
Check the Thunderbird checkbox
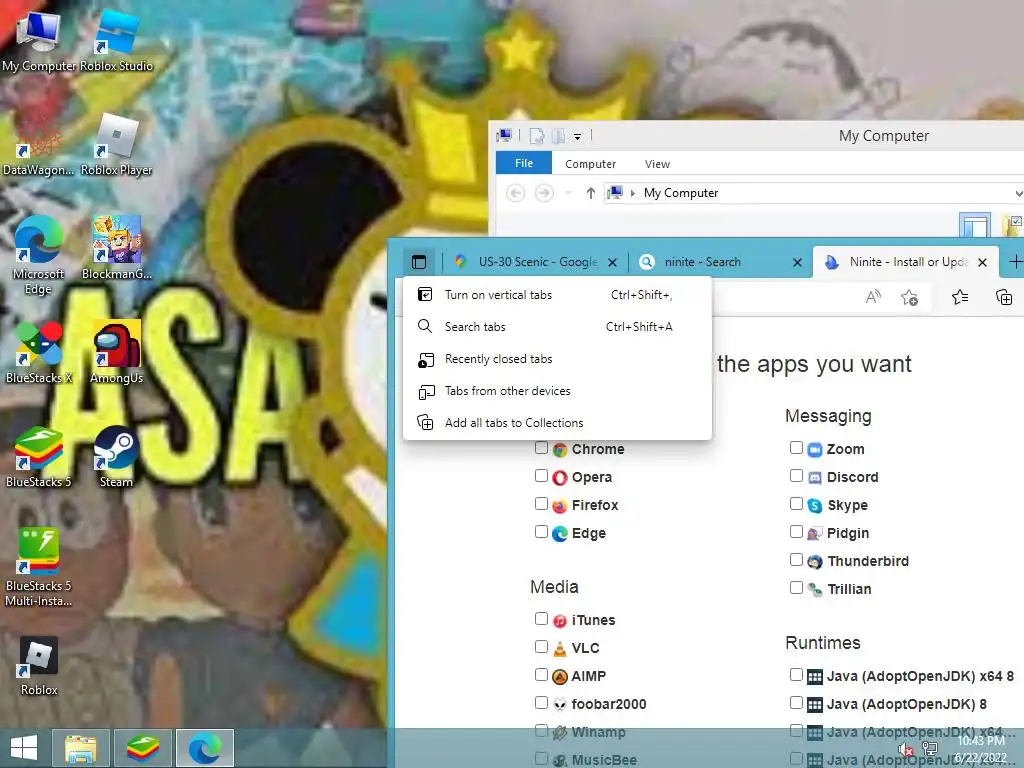click(x=796, y=560)
